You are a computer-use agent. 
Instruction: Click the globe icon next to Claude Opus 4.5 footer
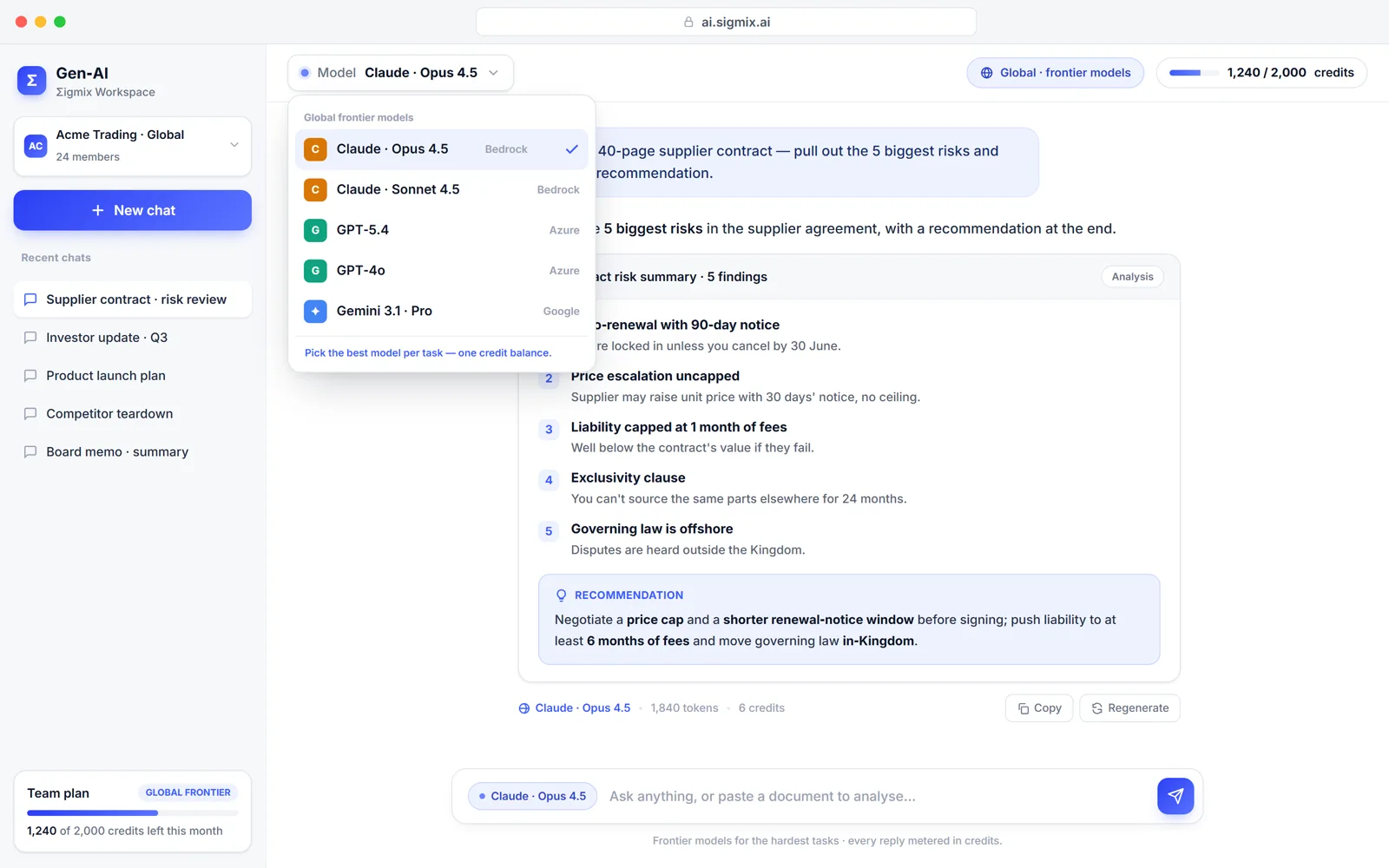click(x=524, y=708)
